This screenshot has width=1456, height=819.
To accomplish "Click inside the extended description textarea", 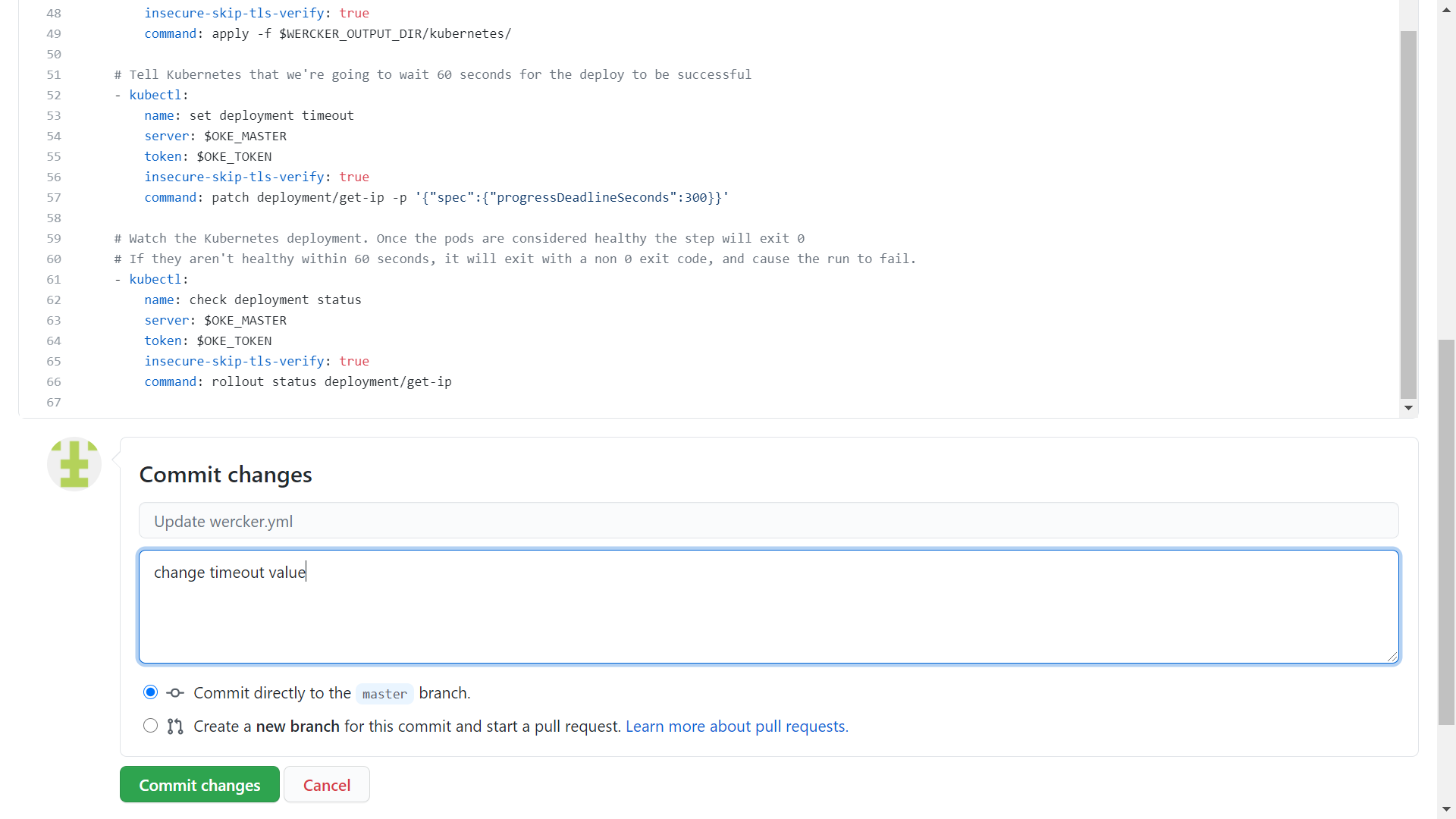I will tap(767, 614).
